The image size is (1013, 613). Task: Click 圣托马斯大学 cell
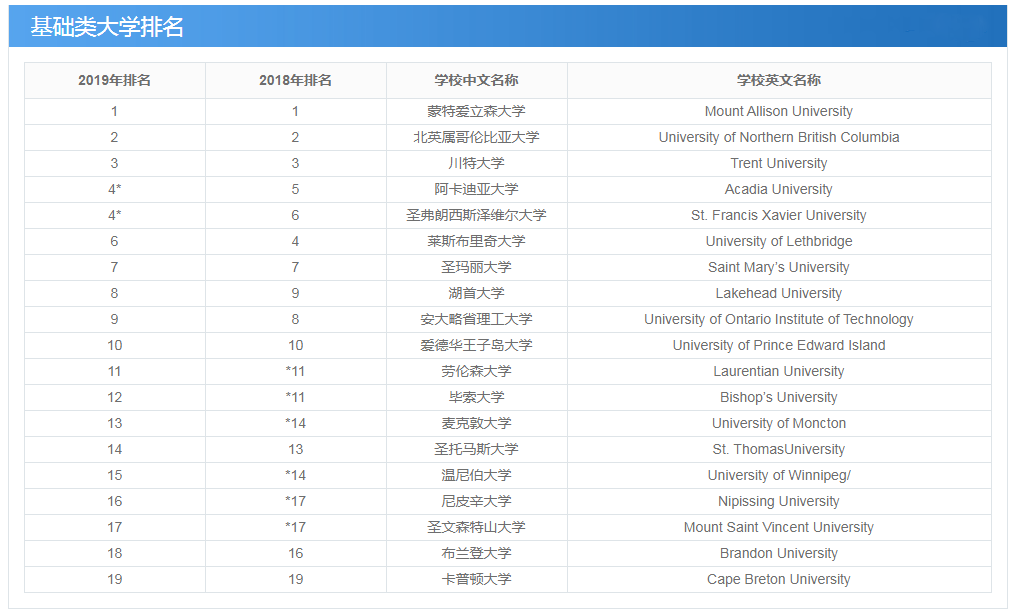pyautogui.click(x=476, y=449)
